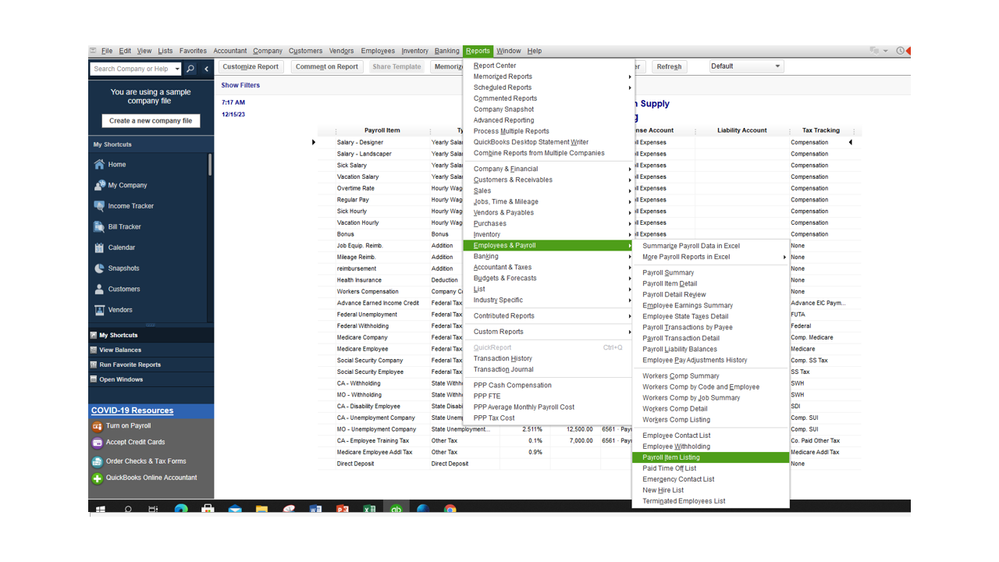Screen dimensions: 999x562
Task: Open the Employees menu in menu bar
Action: point(377,51)
